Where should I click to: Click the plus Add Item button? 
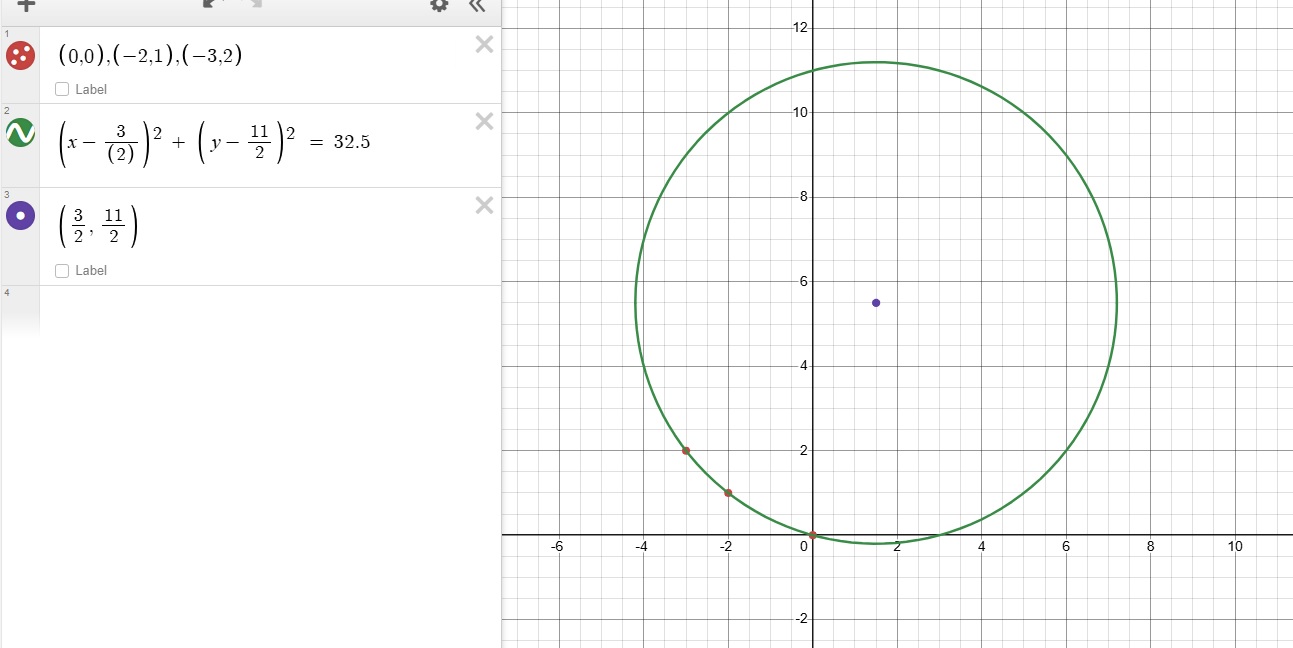coord(26,5)
